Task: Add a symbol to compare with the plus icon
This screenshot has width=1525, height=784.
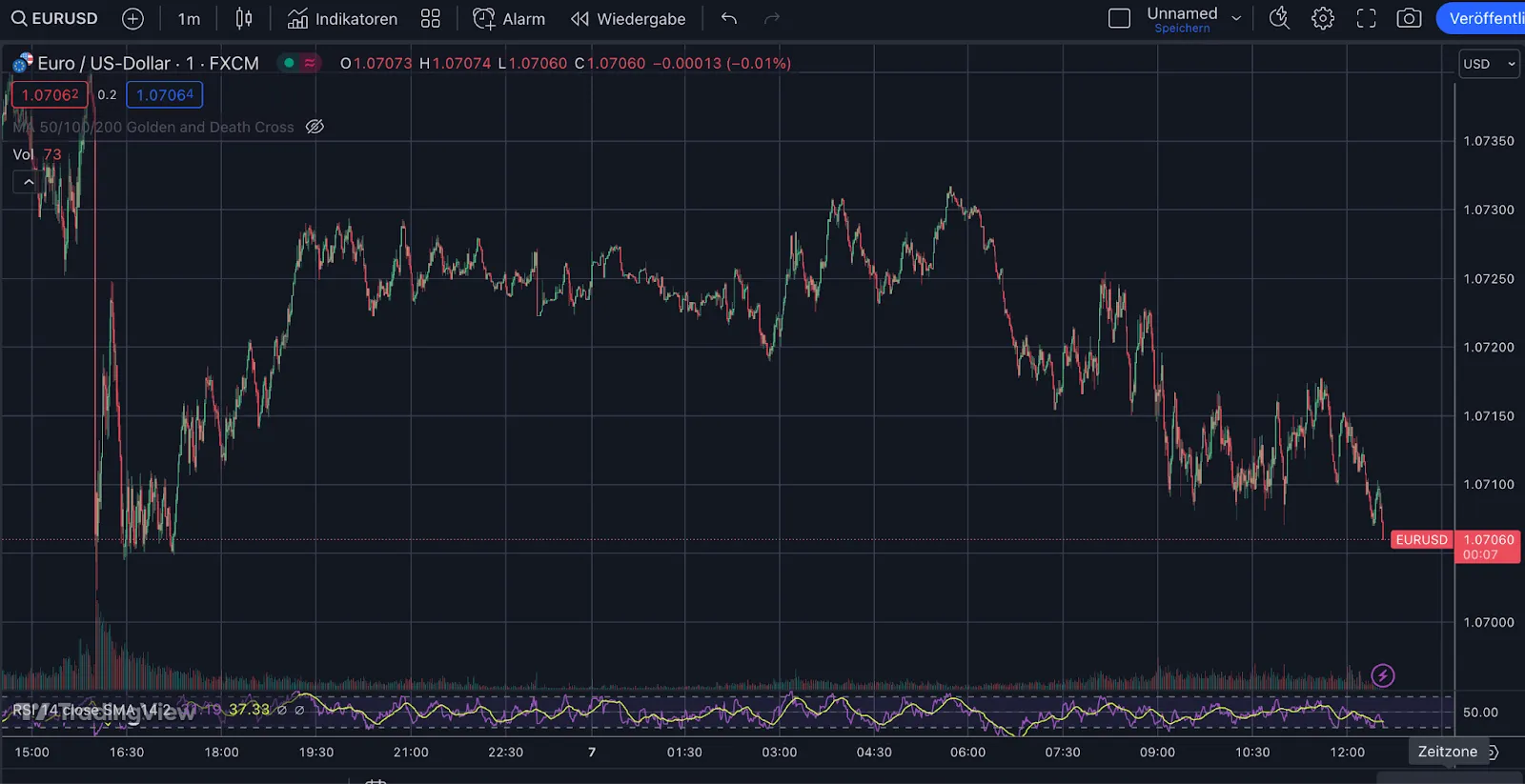Action: pos(133,19)
